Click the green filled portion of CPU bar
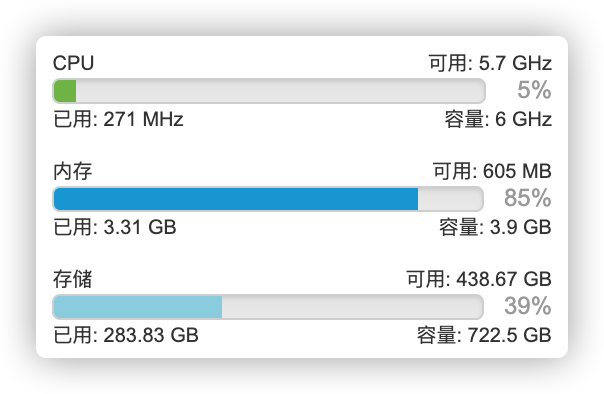The width and height of the screenshot is (604, 394). pyautogui.click(x=65, y=91)
